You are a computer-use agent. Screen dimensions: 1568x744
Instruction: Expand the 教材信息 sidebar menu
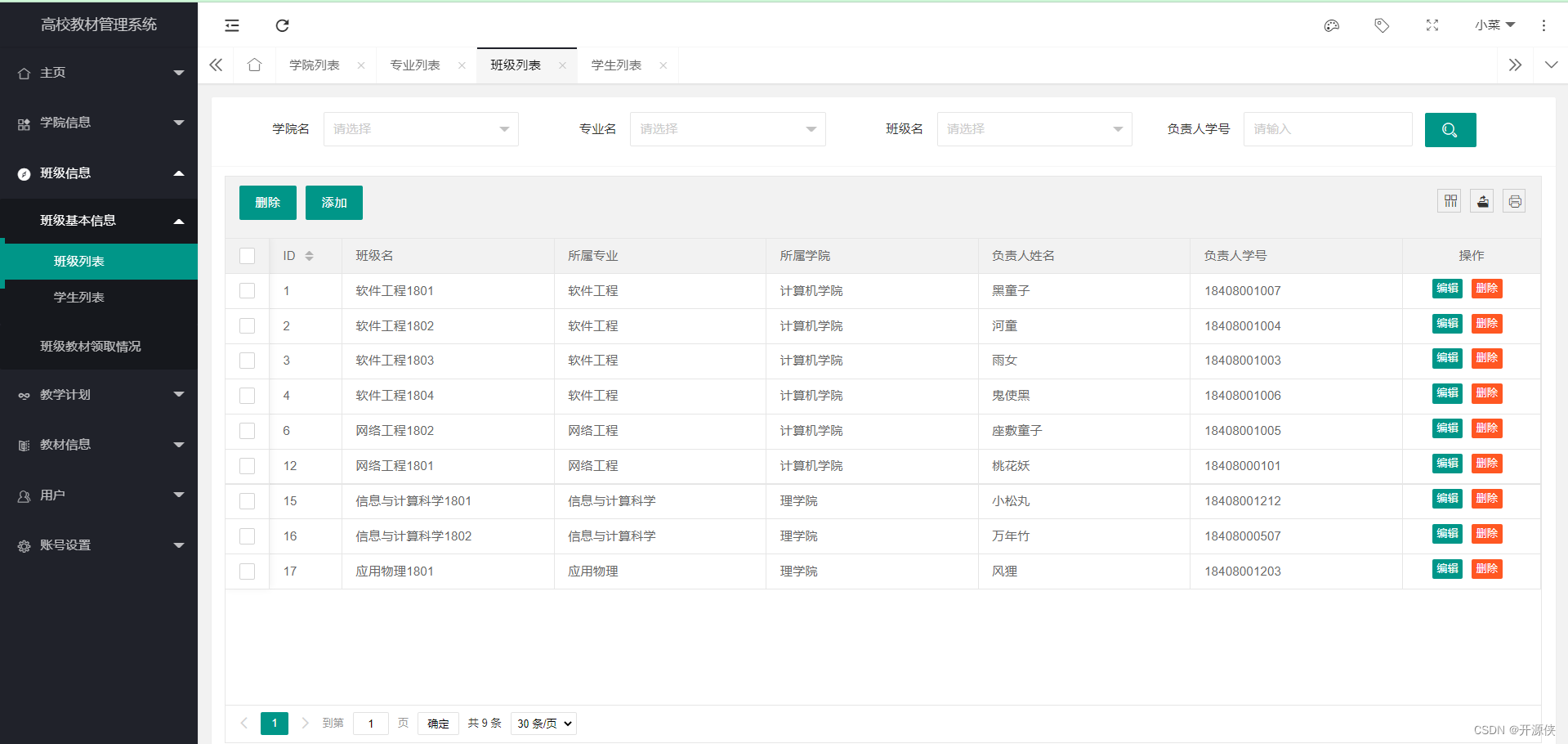[99, 445]
